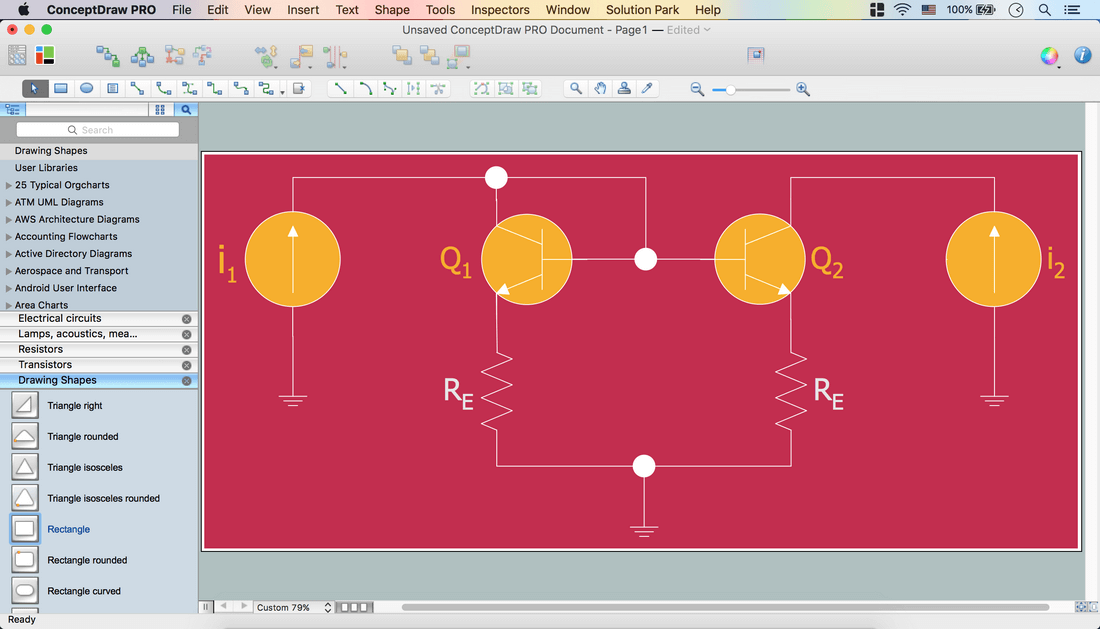Select the ellipse drawing tool
Viewport: 1100px width, 629px height.
pyautogui.click(x=87, y=88)
